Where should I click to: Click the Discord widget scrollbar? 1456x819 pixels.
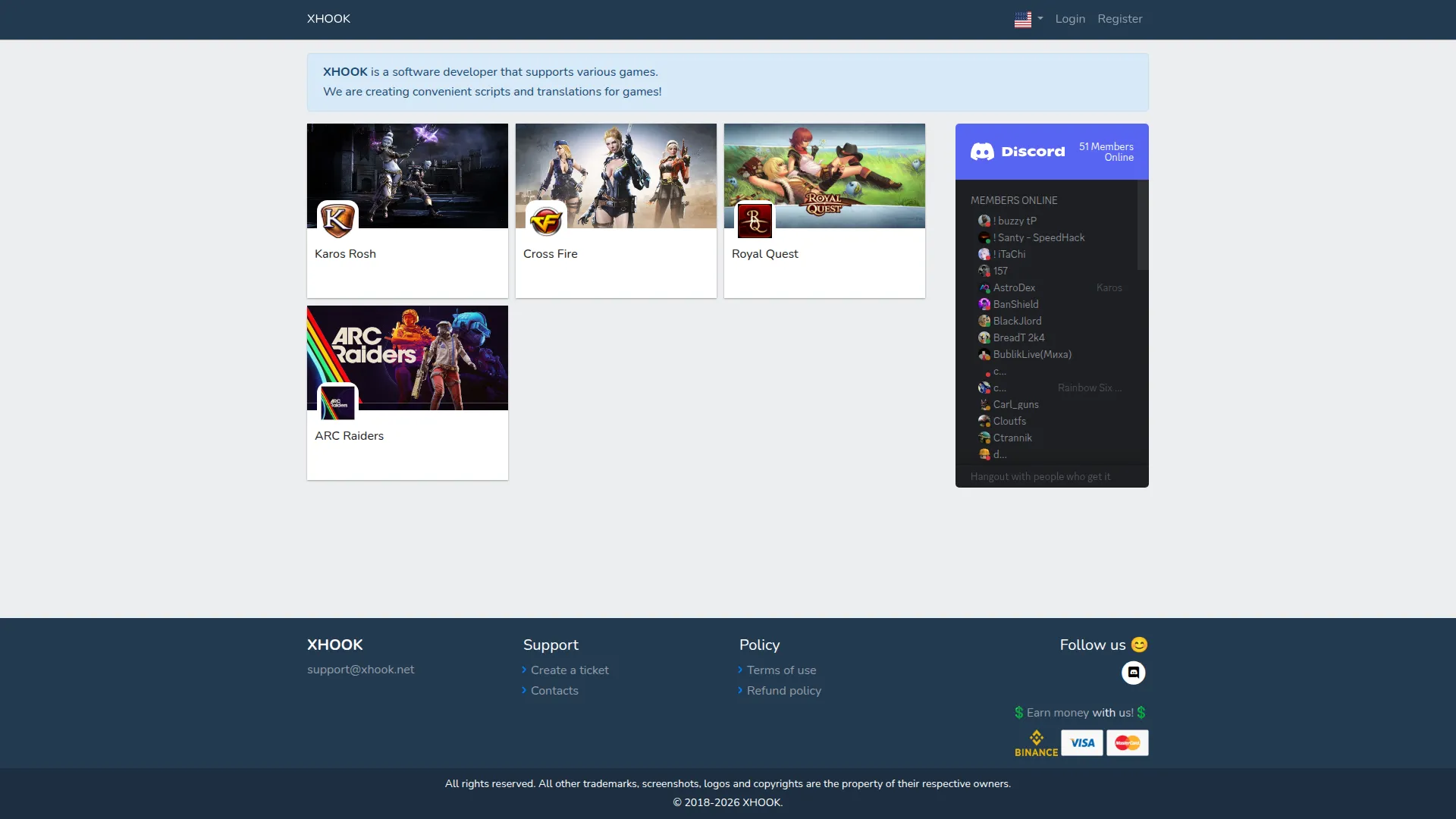[1143, 225]
